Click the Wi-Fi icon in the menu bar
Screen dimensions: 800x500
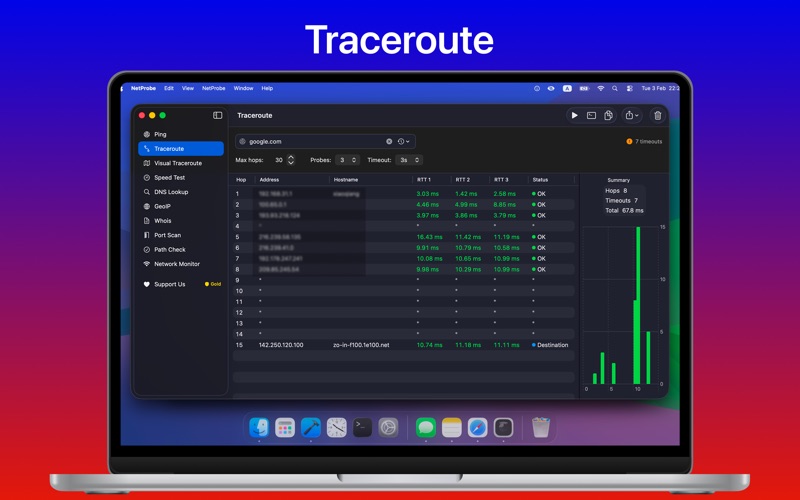(601, 88)
